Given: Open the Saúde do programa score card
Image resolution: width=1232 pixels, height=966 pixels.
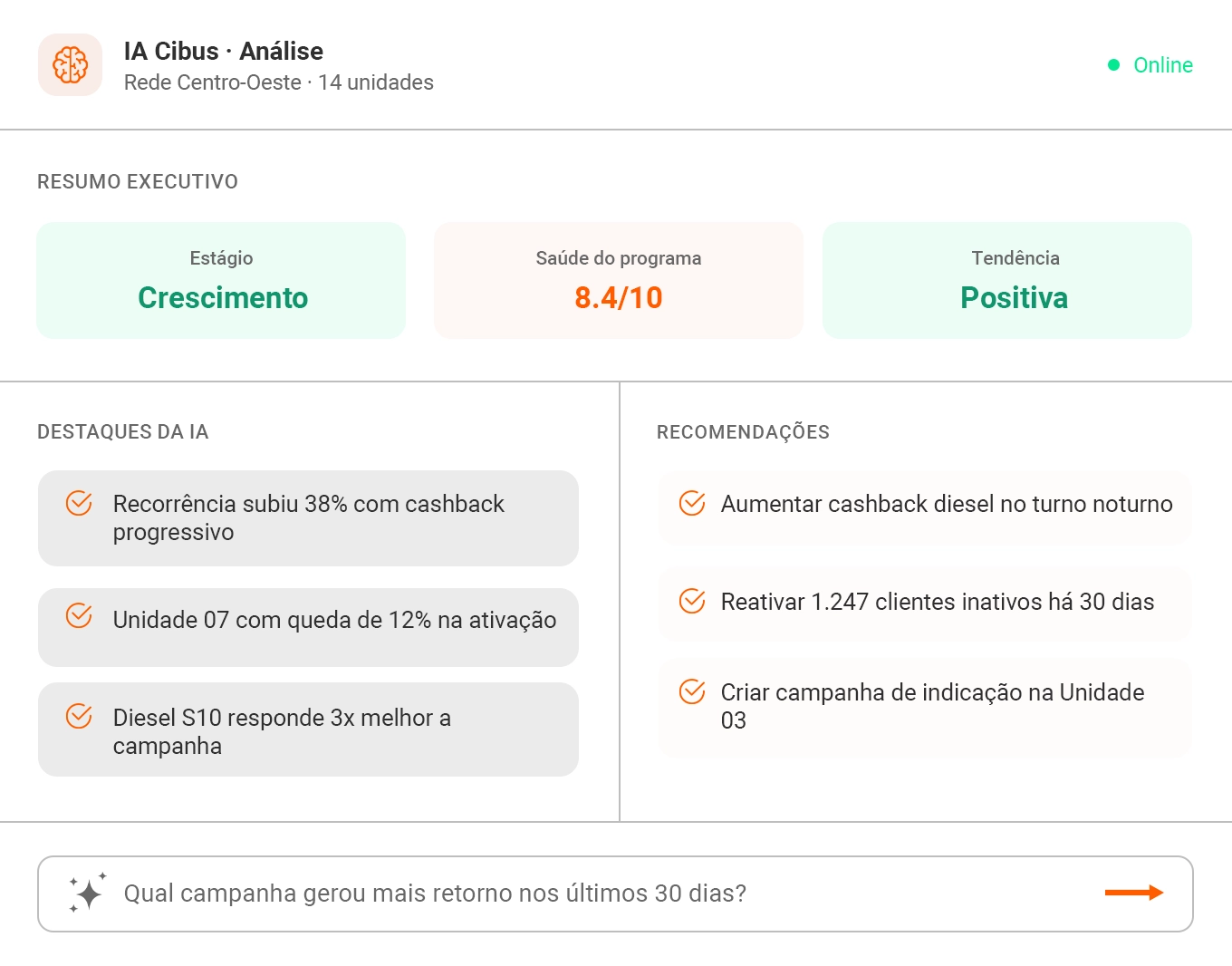Looking at the screenshot, I should click(x=618, y=280).
